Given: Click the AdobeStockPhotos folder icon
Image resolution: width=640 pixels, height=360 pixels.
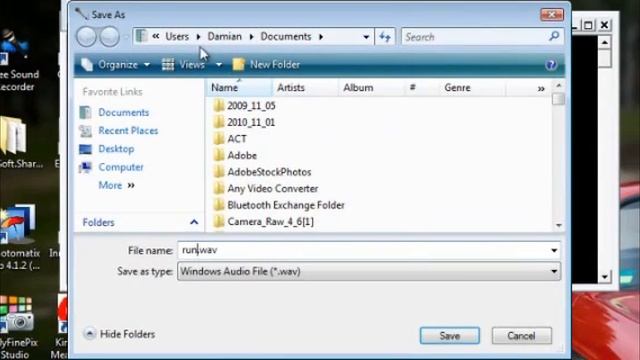Looking at the screenshot, I should 219,172.
